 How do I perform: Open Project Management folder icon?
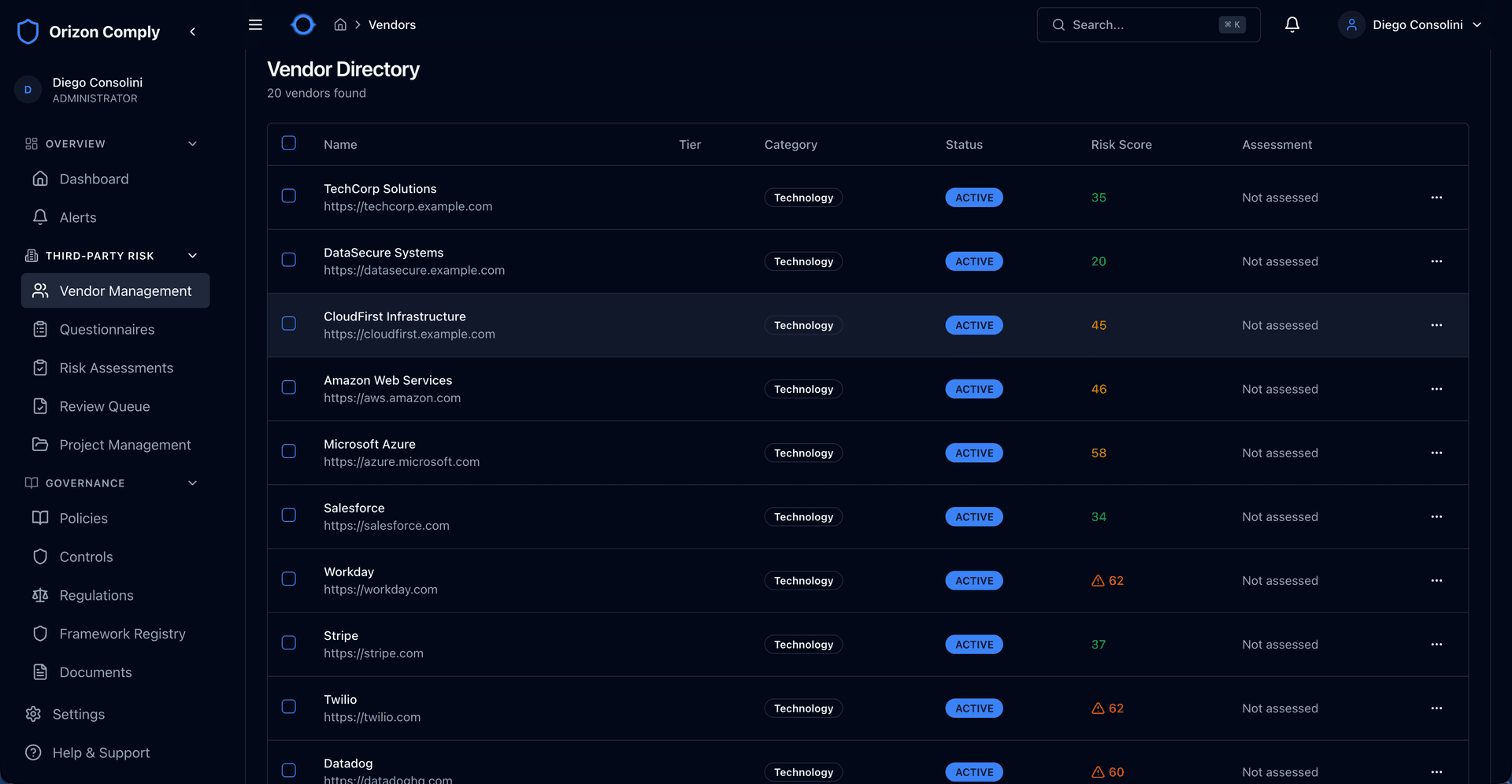(41, 445)
